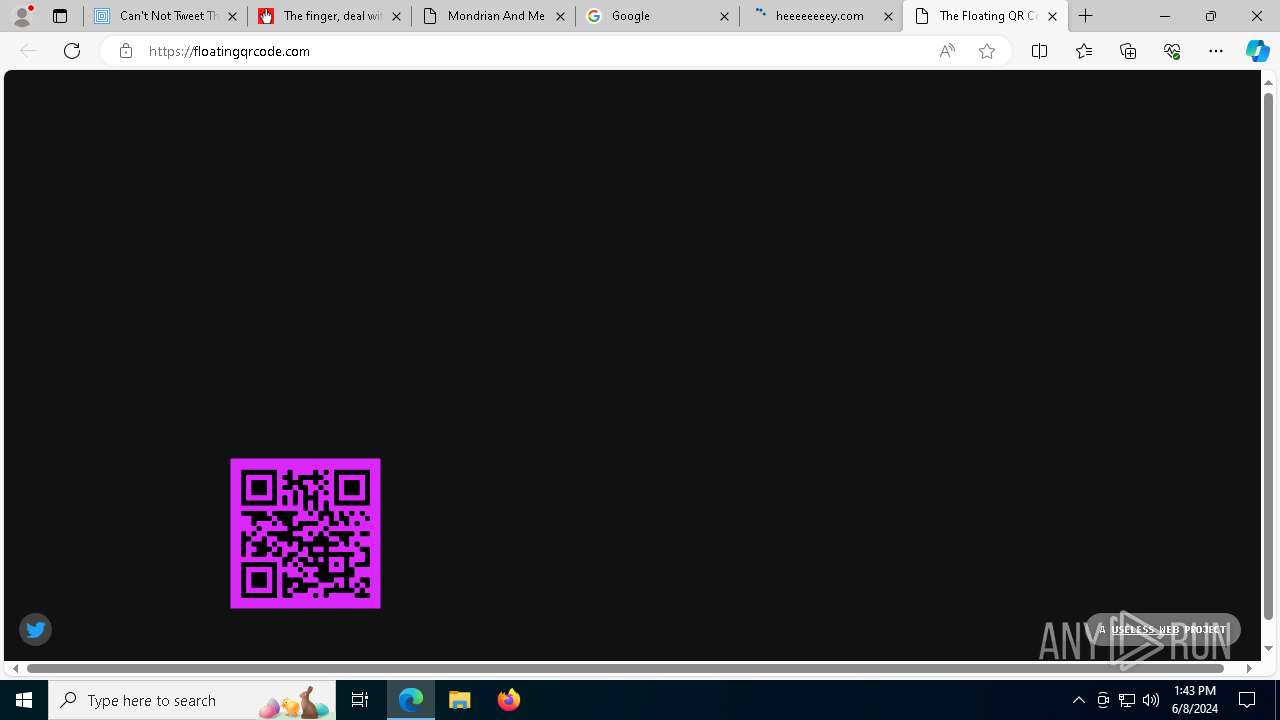Click the floating magenta QR code
1280x720 pixels.
[x=305, y=533]
